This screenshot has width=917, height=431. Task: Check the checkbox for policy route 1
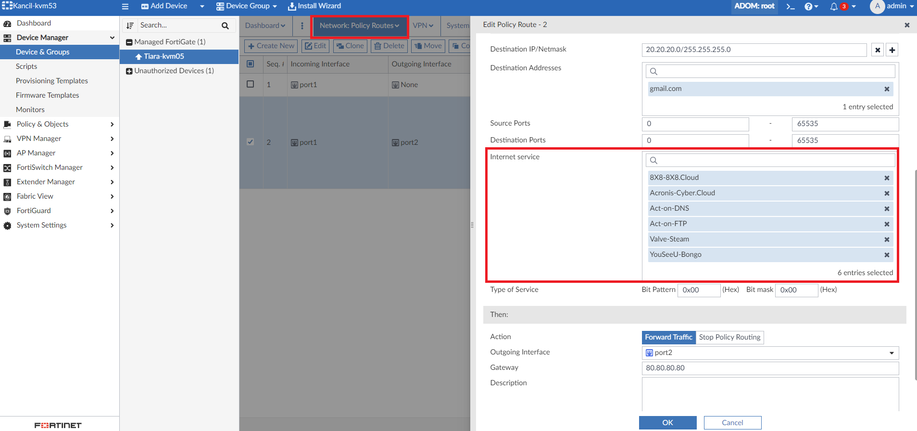(250, 84)
